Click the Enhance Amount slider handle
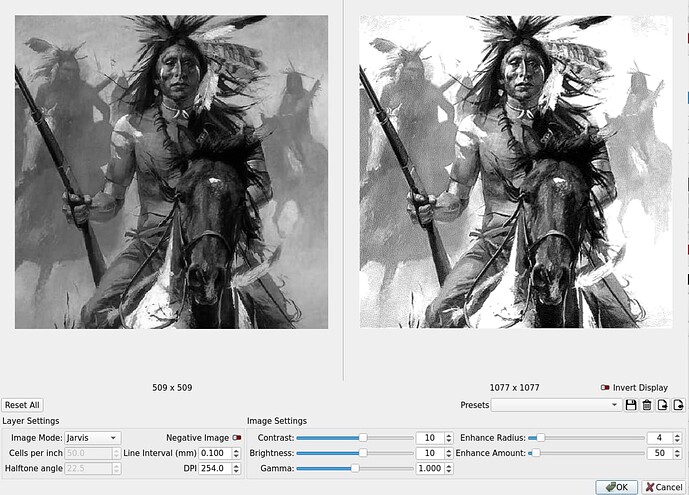689x495 pixels. 536,453
